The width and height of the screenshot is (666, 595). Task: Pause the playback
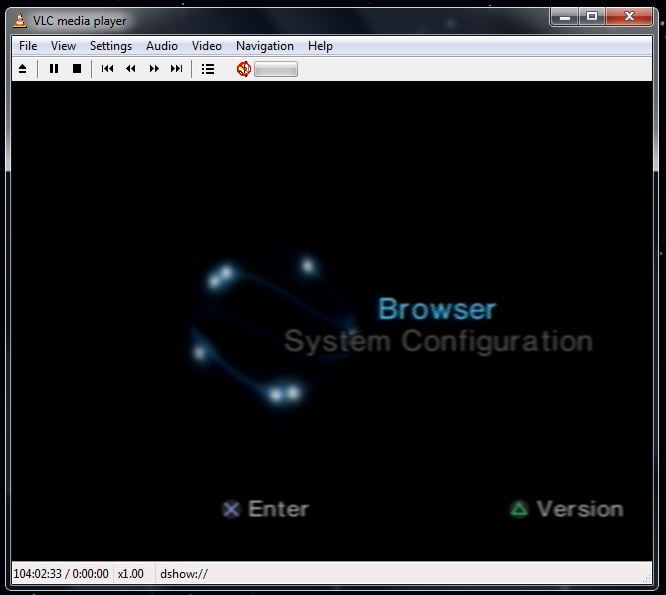[x=54, y=69]
